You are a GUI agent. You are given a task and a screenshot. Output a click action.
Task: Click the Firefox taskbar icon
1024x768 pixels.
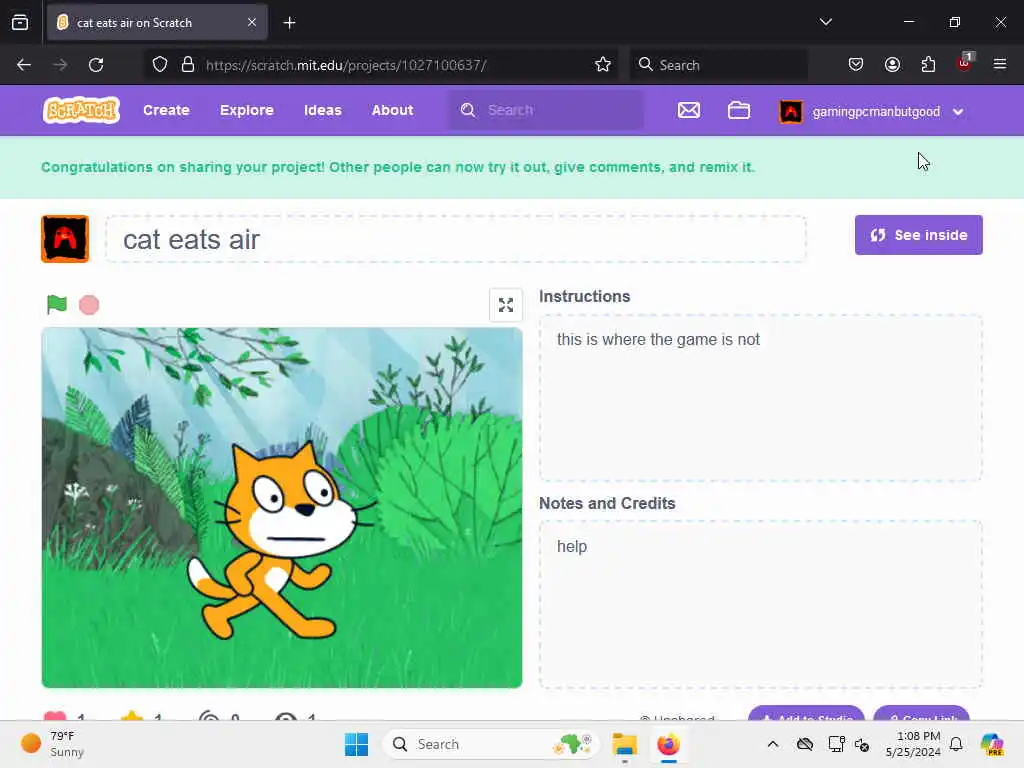(x=668, y=744)
